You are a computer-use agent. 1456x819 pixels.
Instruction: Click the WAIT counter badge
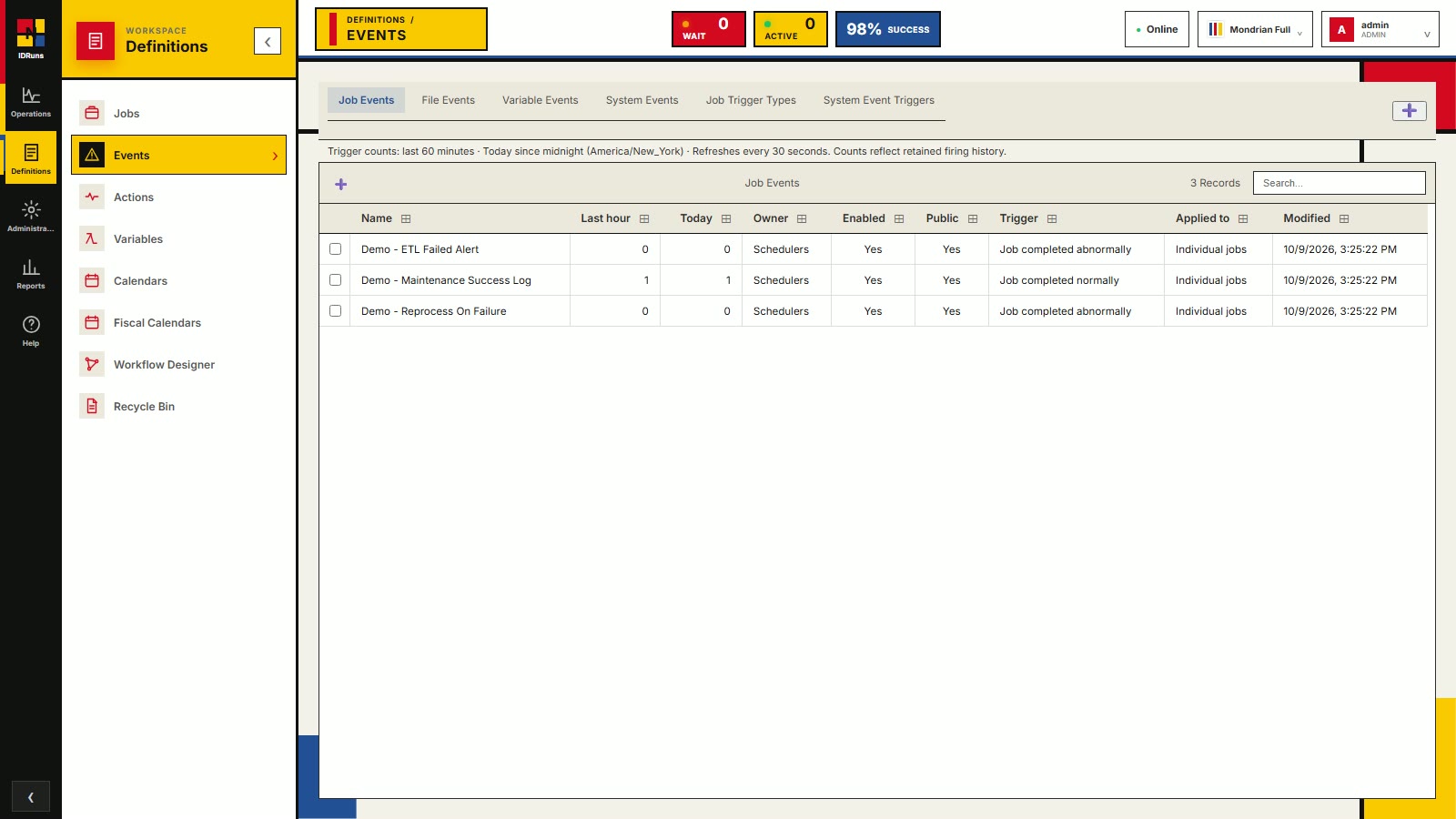(709, 29)
